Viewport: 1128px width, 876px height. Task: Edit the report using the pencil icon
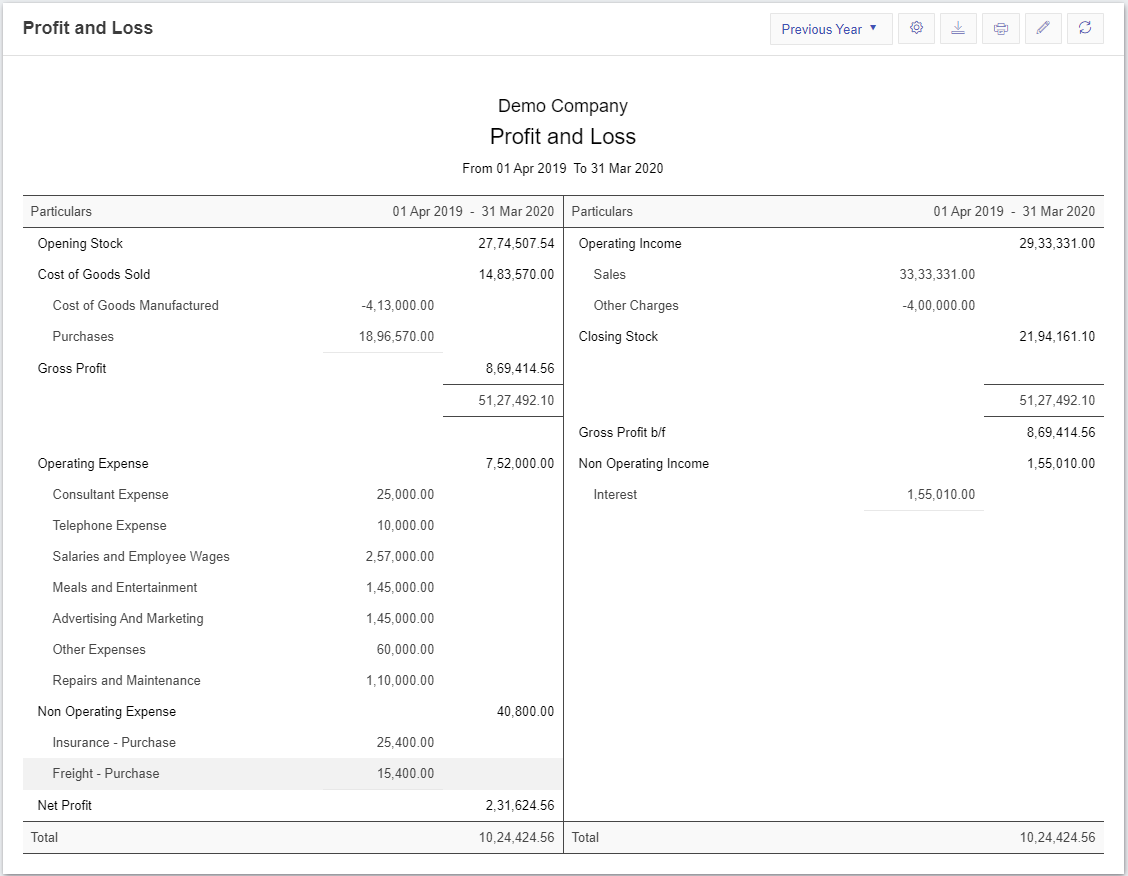[1043, 28]
